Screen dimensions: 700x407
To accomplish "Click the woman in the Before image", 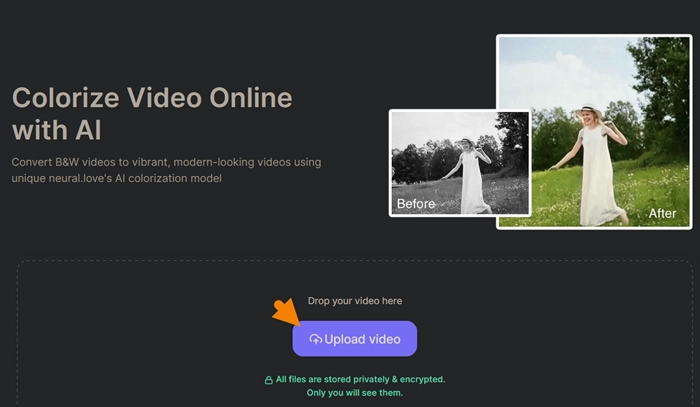I will (x=468, y=172).
